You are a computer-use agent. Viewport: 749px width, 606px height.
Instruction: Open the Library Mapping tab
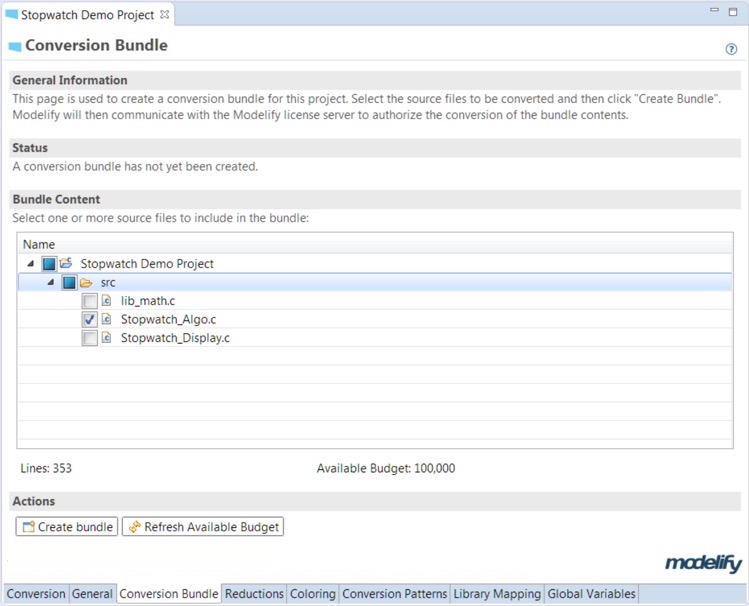(x=497, y=594)
